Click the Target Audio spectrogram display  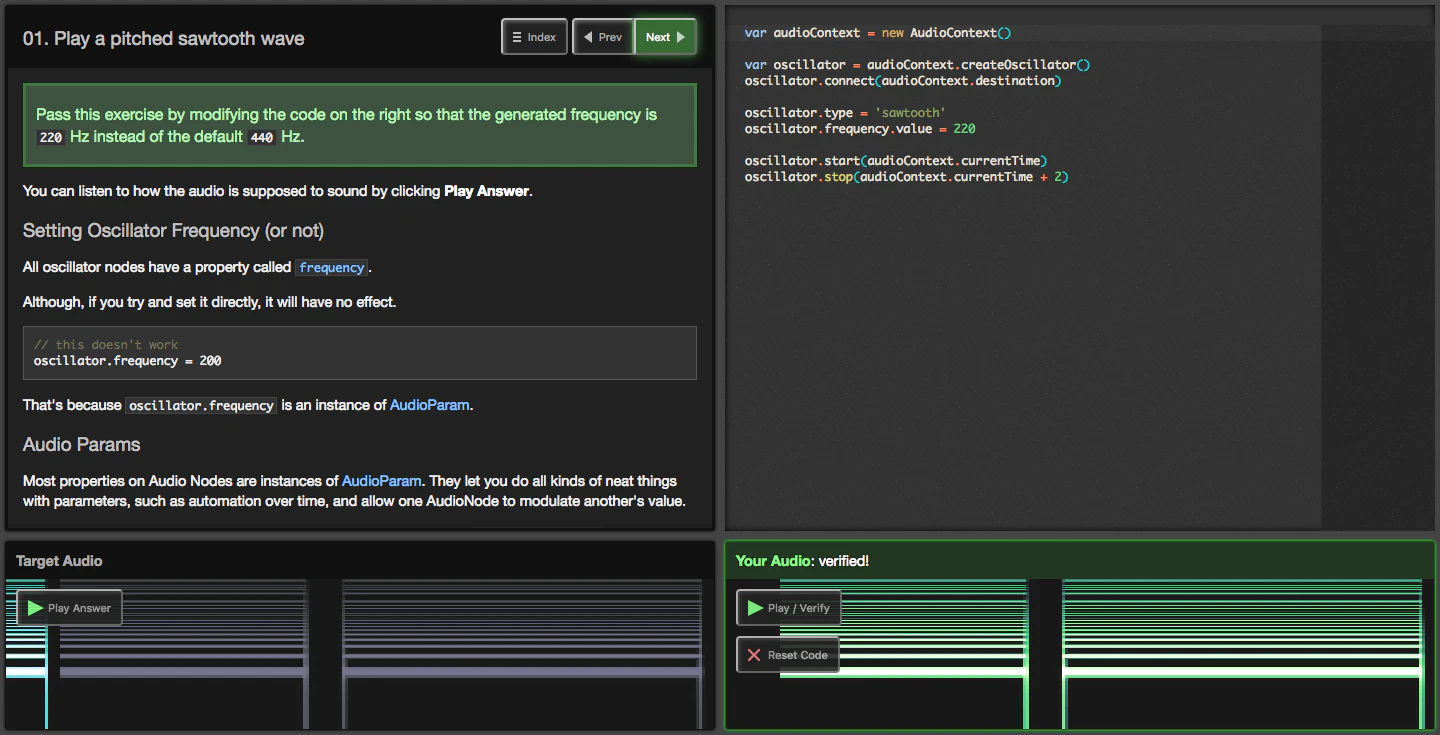pos(360,654)
